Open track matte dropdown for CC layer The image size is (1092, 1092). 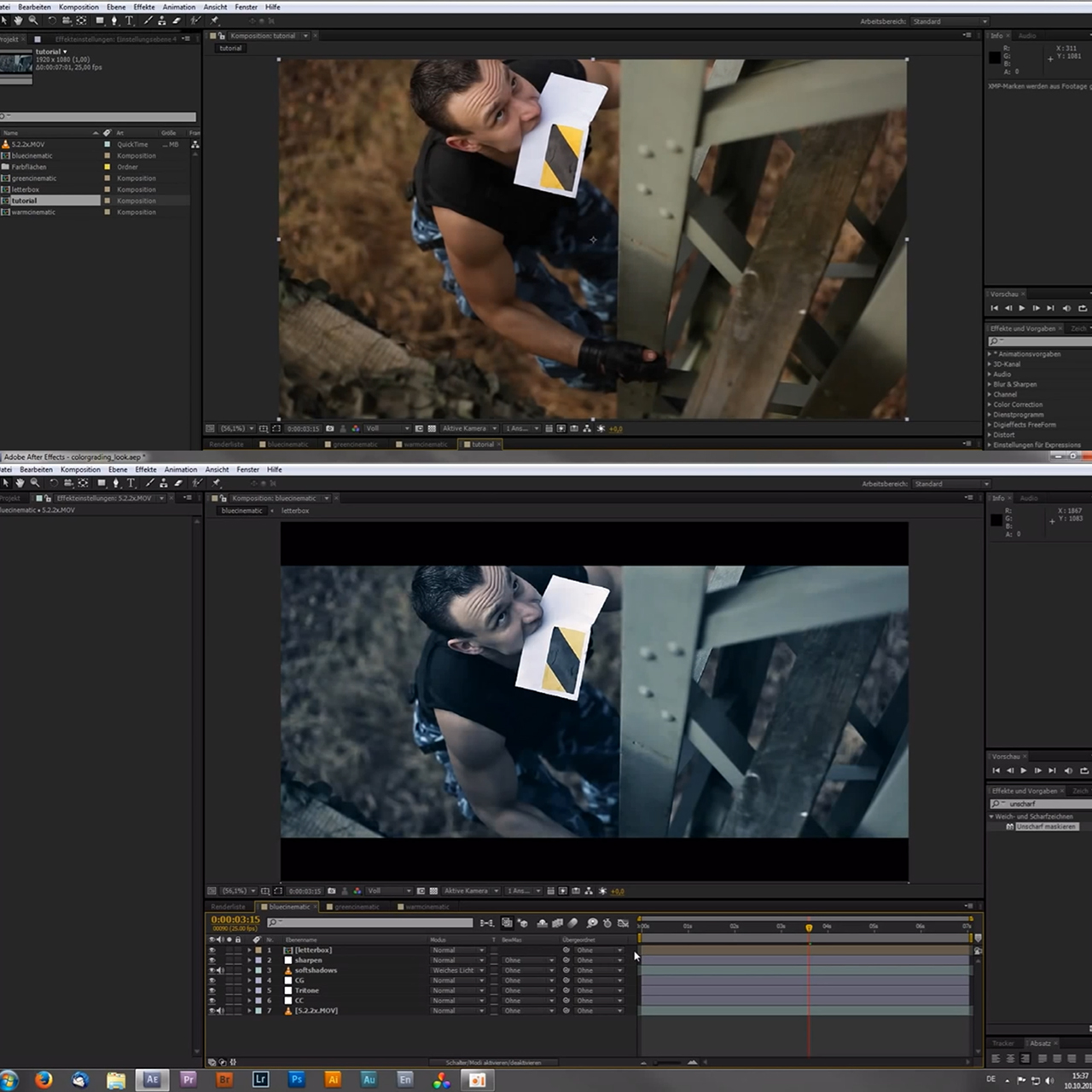[x=529, y=1001]
